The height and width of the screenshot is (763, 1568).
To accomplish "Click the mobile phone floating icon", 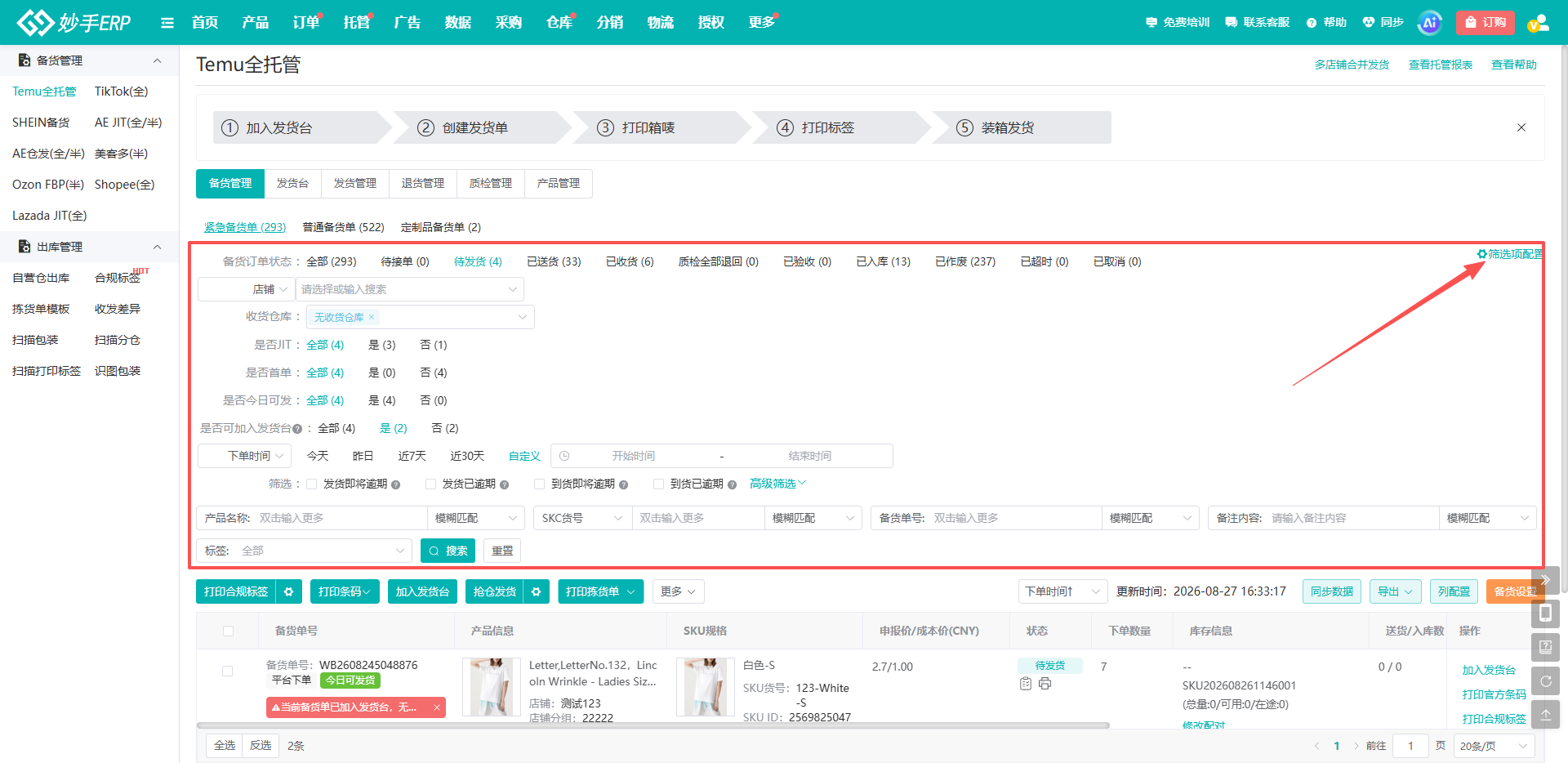I will coord(1545,614).
